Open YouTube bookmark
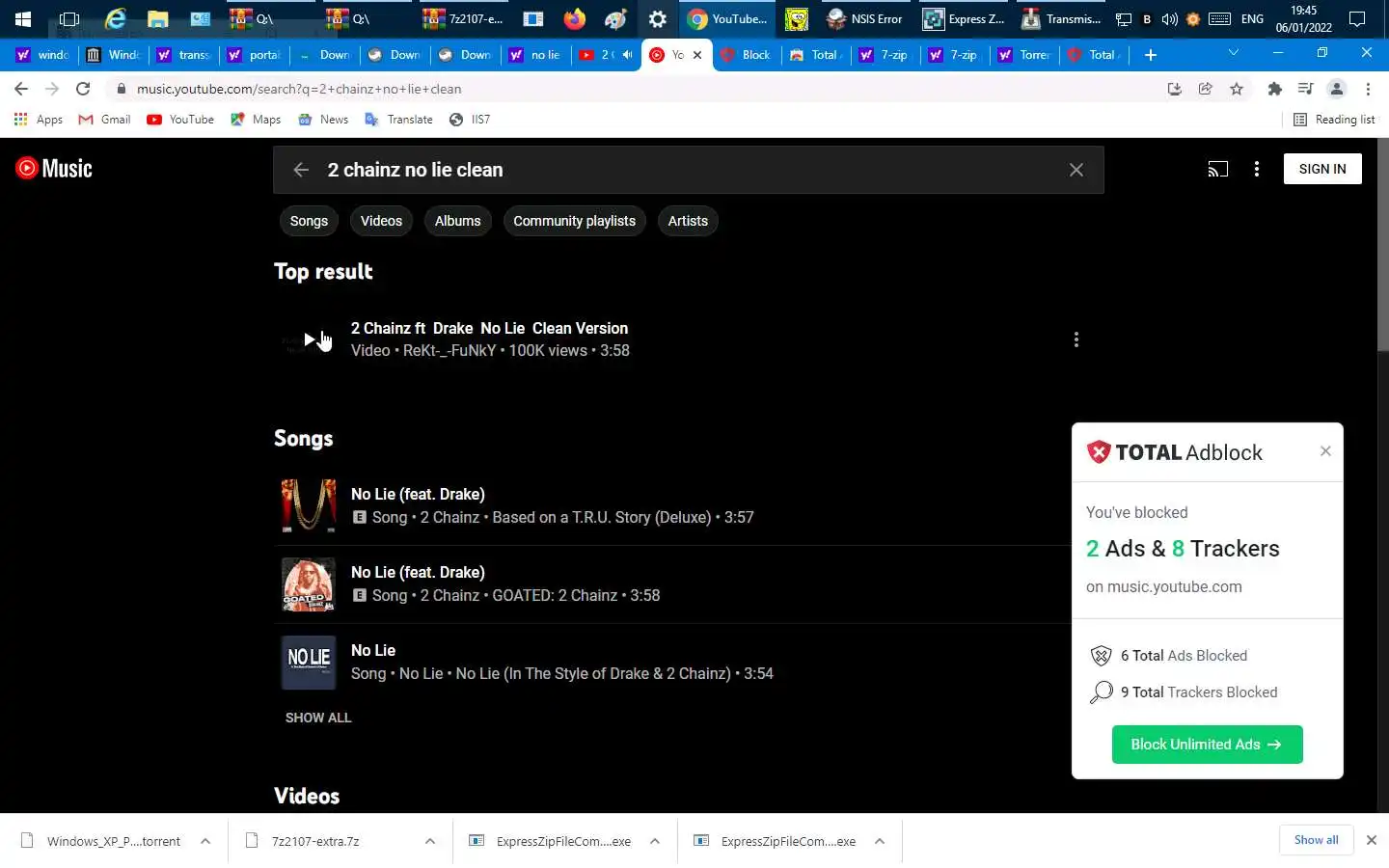Screen dimensions: 1389x868 [x=180, y=120]
